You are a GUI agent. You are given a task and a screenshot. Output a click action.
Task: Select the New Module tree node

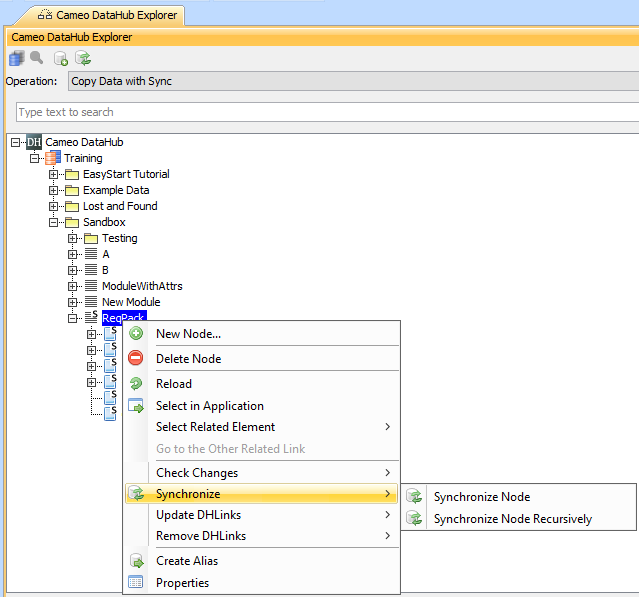(x=130, y=302)
